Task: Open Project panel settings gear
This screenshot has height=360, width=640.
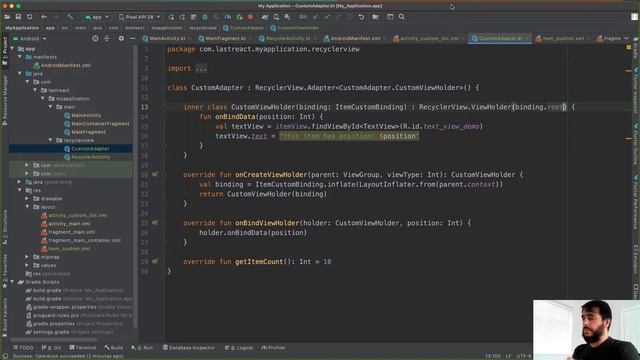Action: [x=121, y=38]
